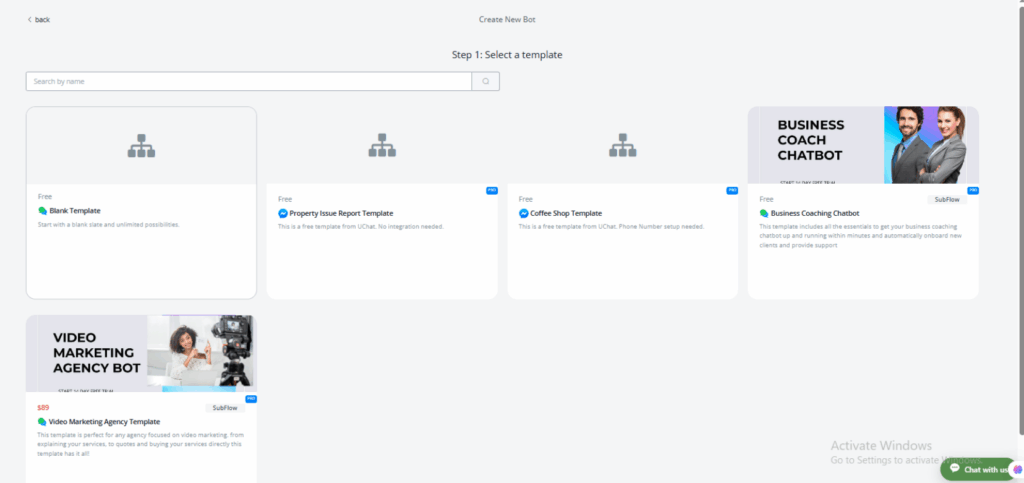Open the Property Issue Report Template title

(x=341, y=213)
